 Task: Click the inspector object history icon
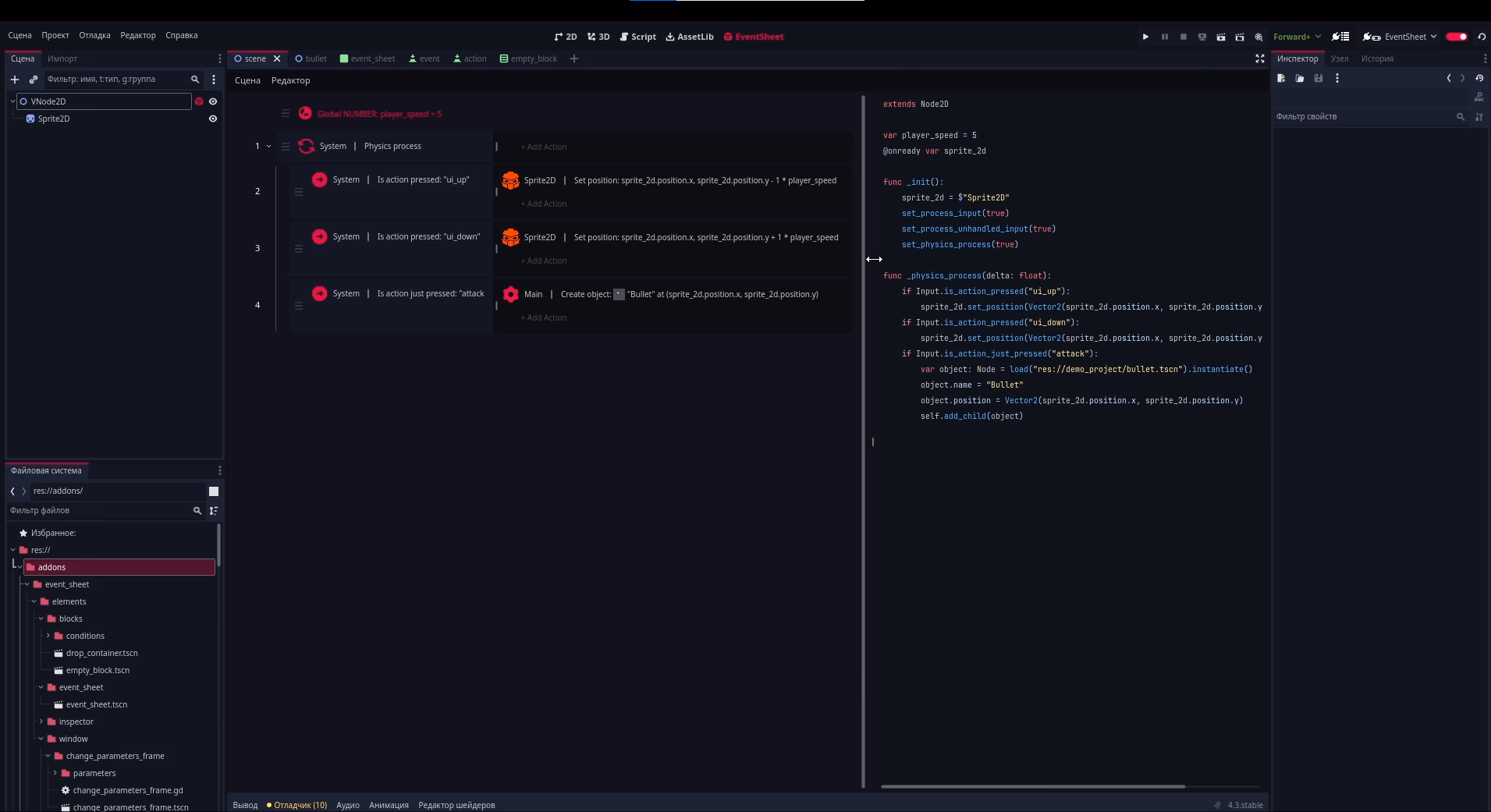(1479, 78)
